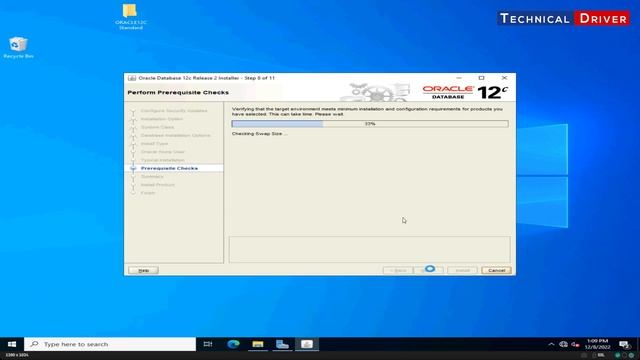Image resolution: width=640 pixels, height=360 pixels.
Task: Open the Windows Start menu
Action: tap(12, 344)
